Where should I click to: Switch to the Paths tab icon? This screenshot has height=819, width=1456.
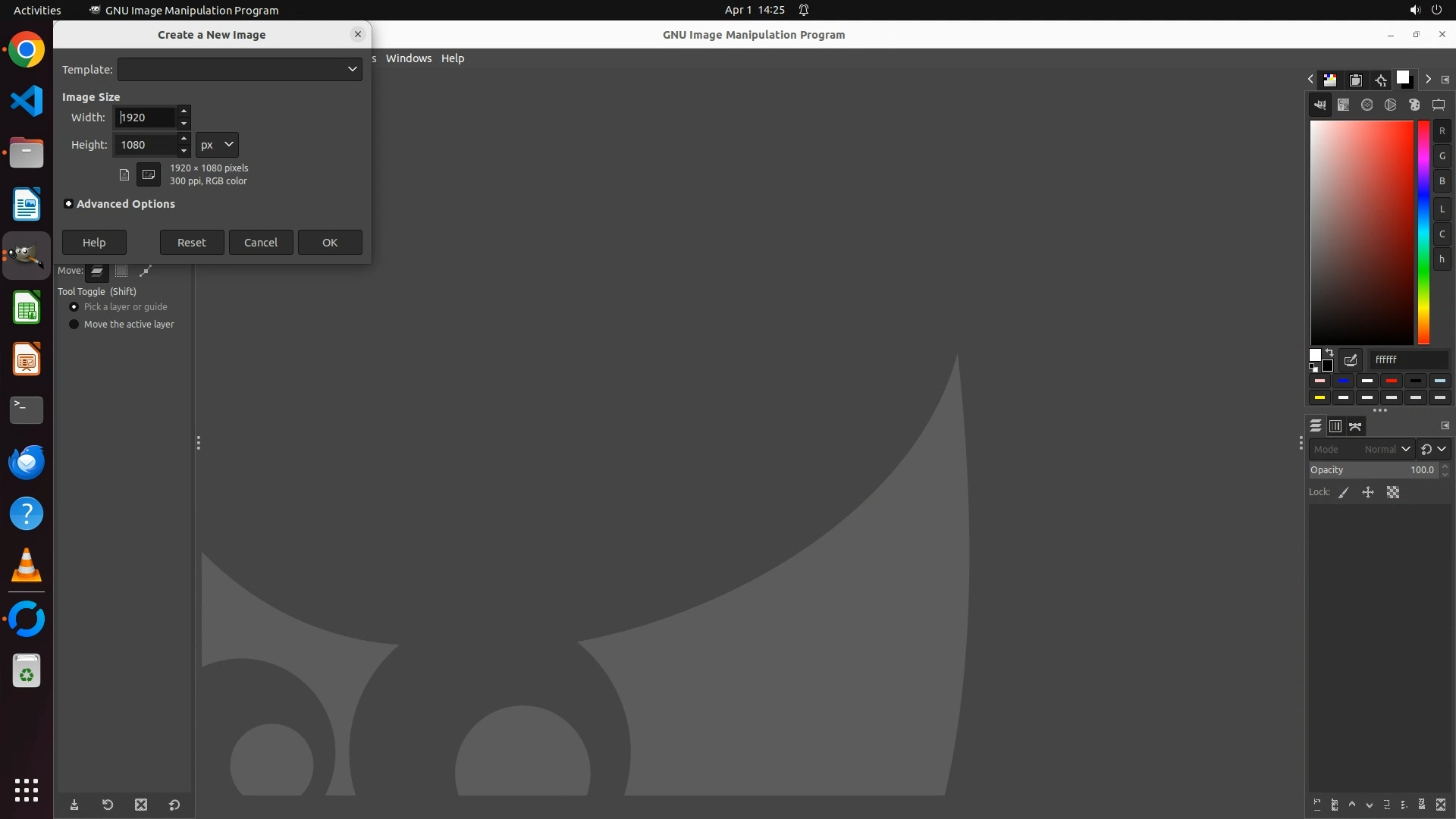click(1356, 426)
